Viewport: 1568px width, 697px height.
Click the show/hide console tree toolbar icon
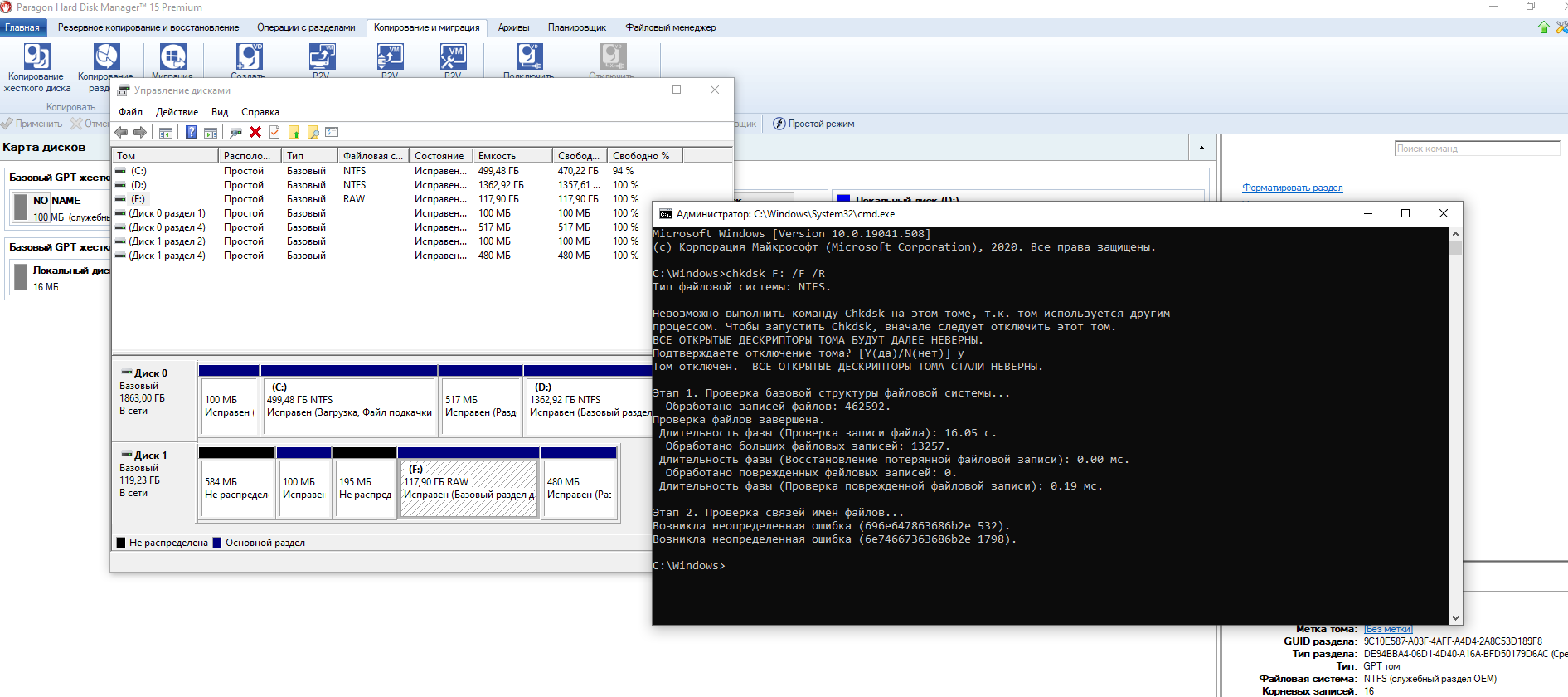coord(166,133)
